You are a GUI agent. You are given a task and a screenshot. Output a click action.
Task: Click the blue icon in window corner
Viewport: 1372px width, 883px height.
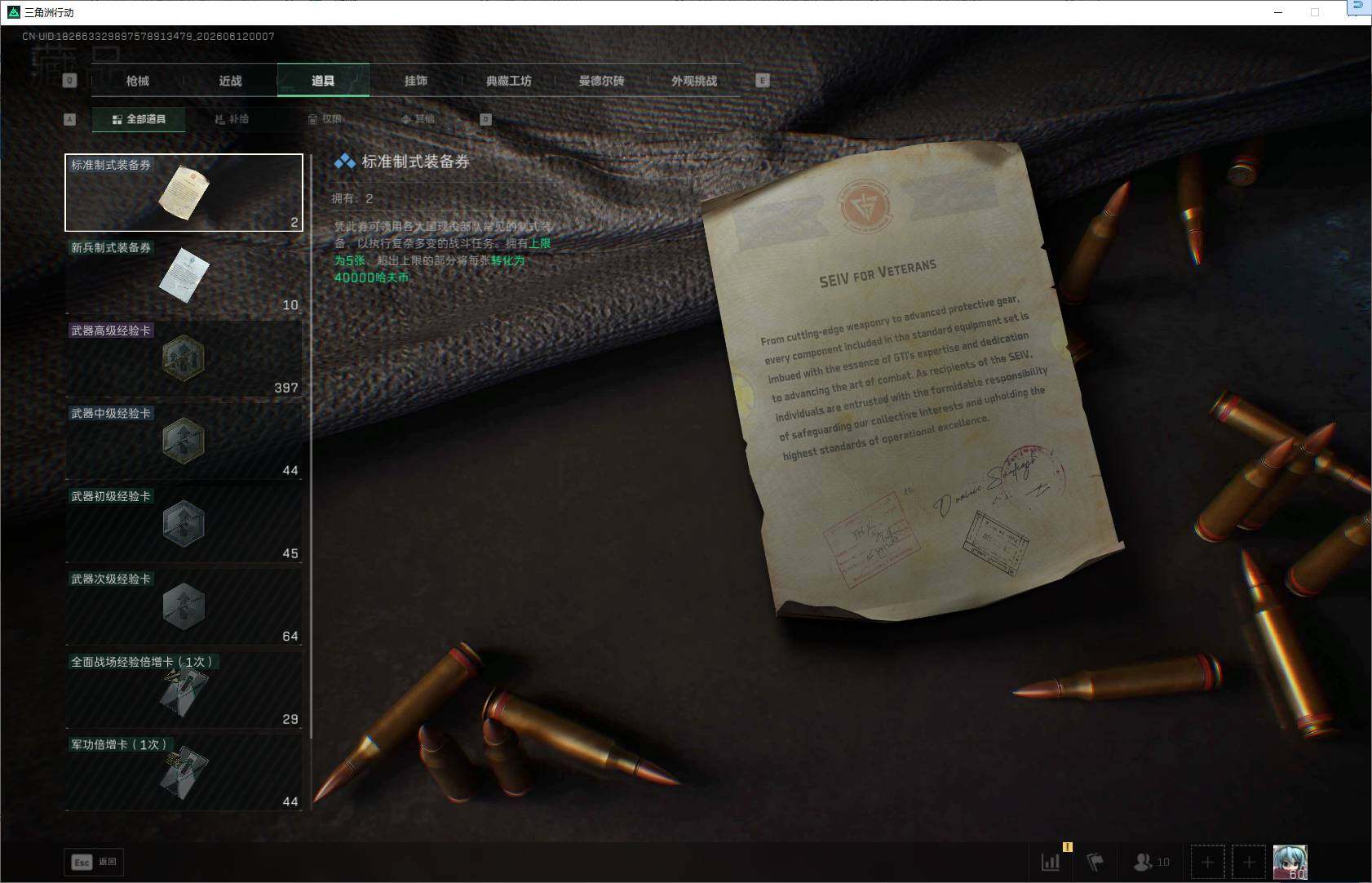point(1358,6)
